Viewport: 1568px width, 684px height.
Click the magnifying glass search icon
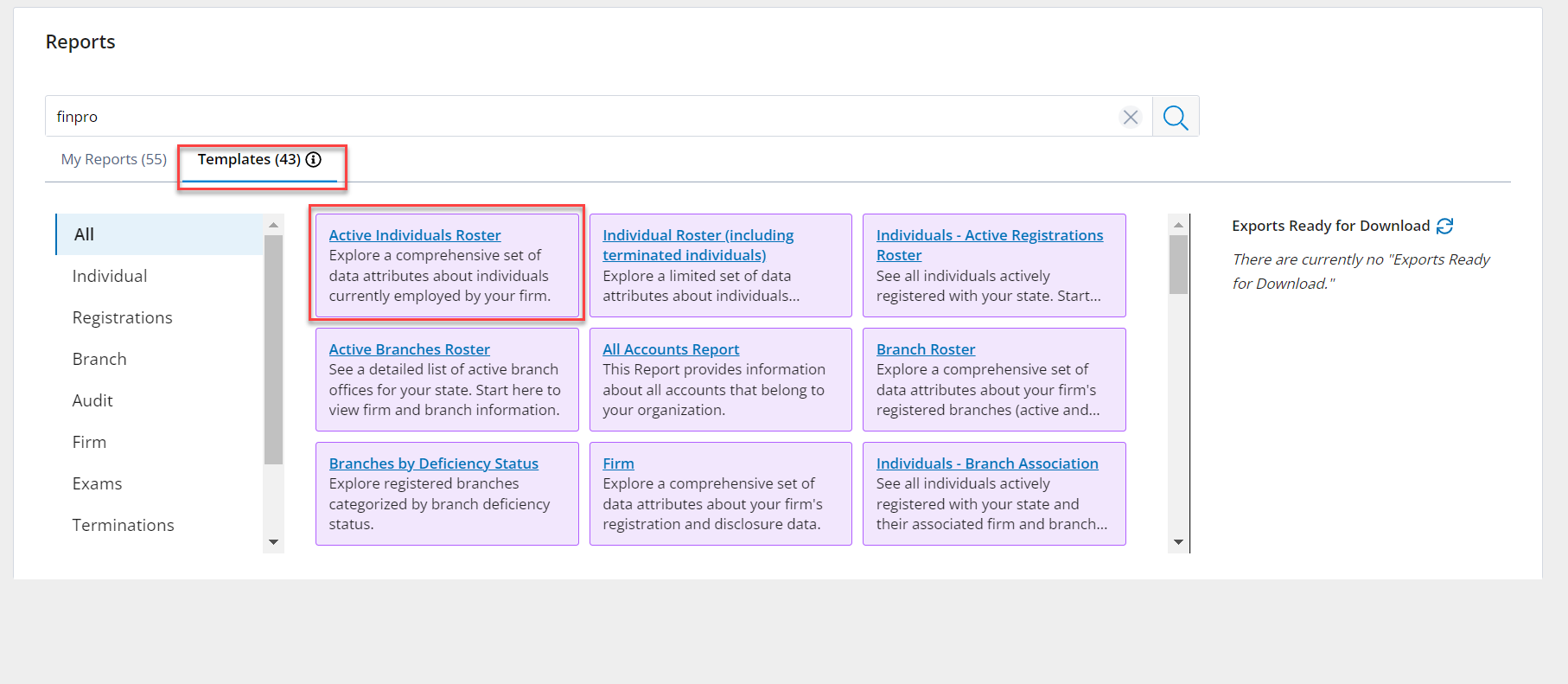click(x=1175, y=117)
